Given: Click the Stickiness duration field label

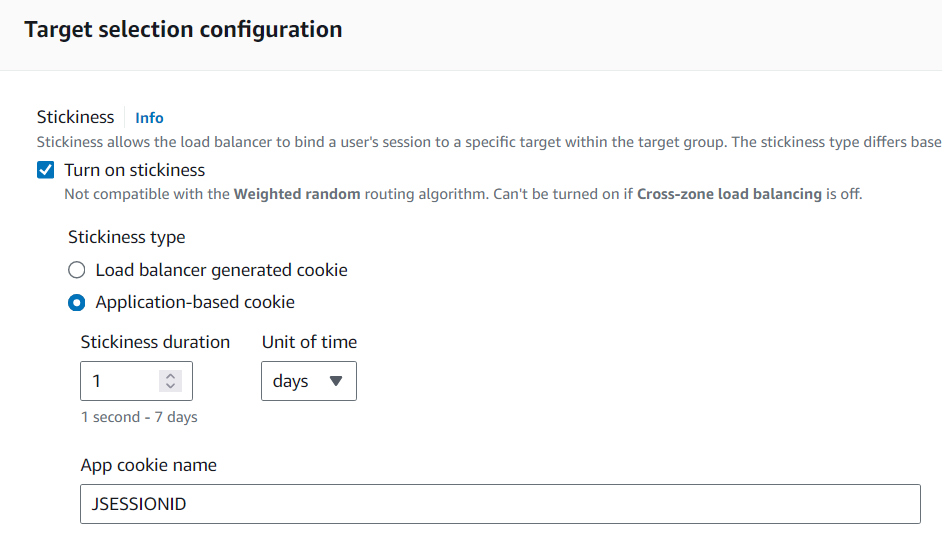Looking at the screenshot, I should pos(155,342).
